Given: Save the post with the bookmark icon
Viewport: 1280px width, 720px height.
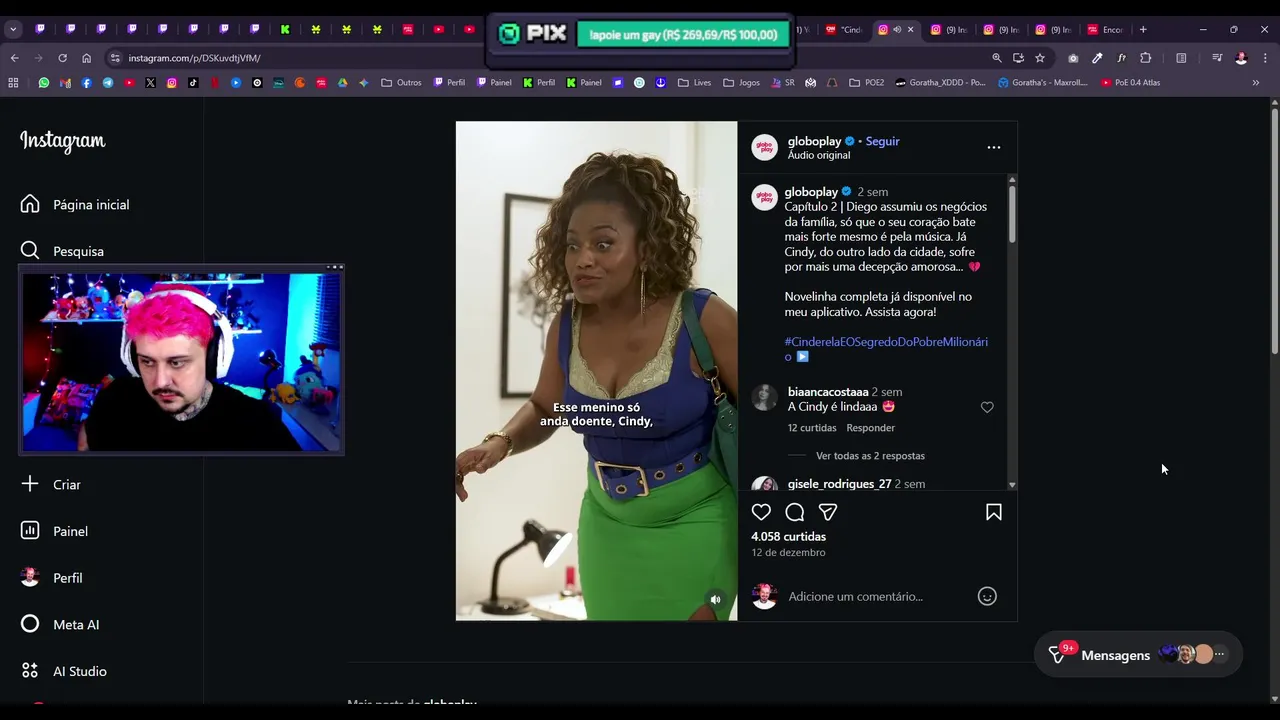Looking at the screenshot, I should click(x=994, y=512).
